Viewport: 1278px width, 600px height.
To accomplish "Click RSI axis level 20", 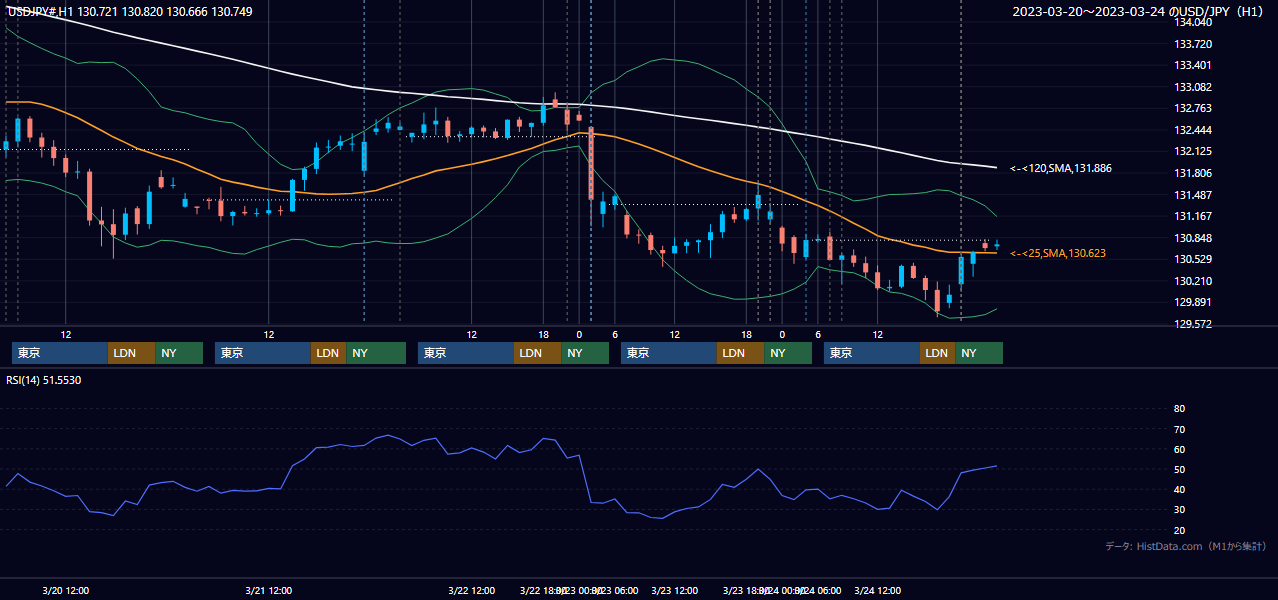I will click(1179, 530).
